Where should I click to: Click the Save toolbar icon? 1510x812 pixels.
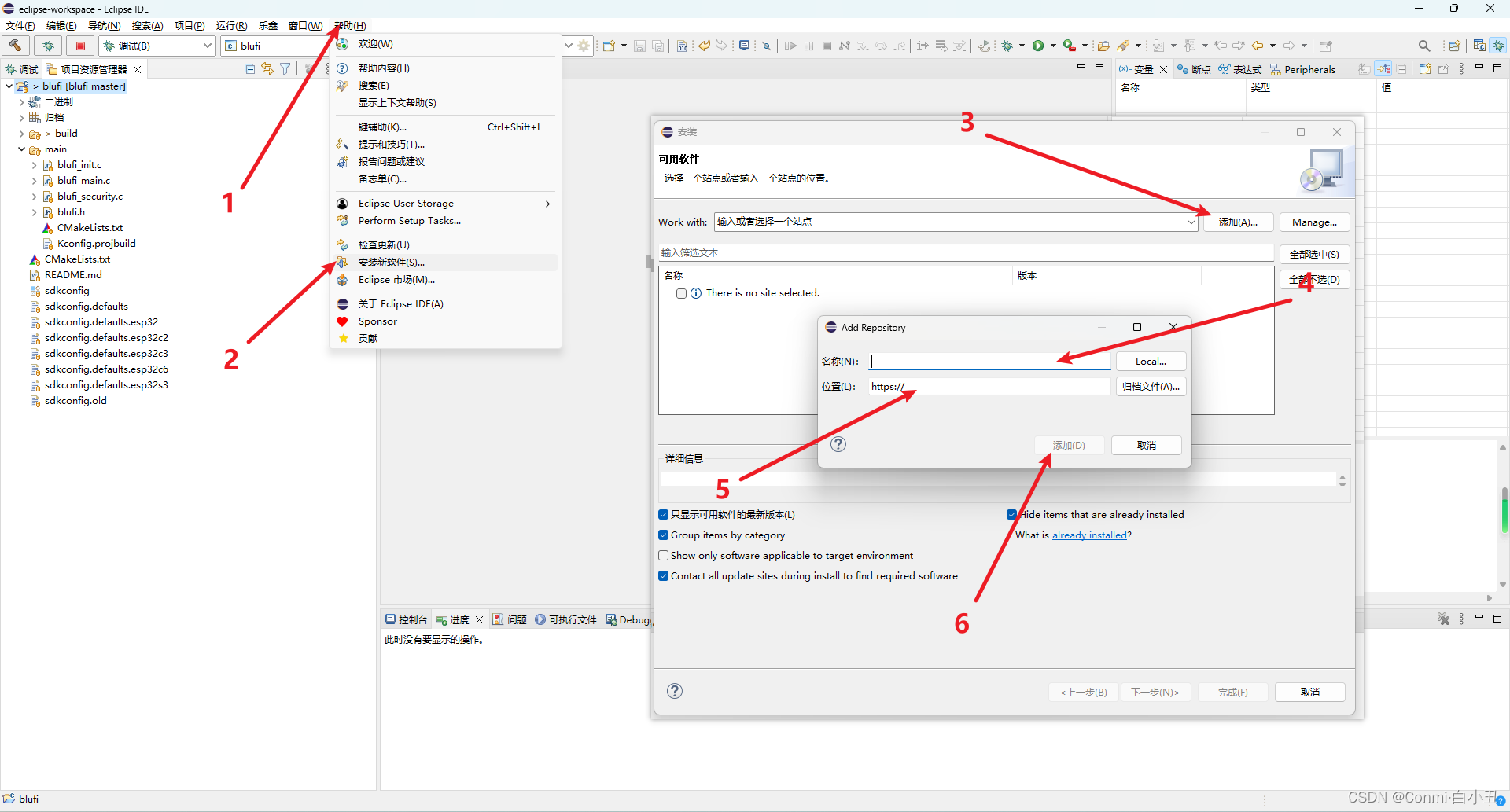639,46
